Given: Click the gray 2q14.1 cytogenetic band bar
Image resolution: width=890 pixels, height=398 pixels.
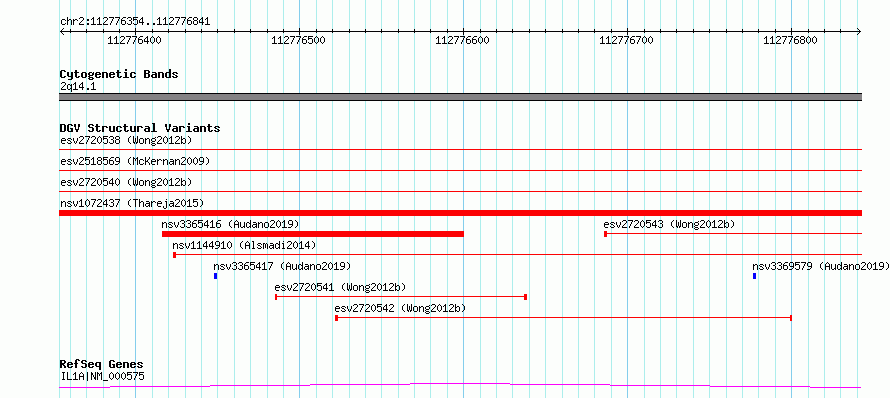Looking at the screenshot, I should tap(460, 97).
